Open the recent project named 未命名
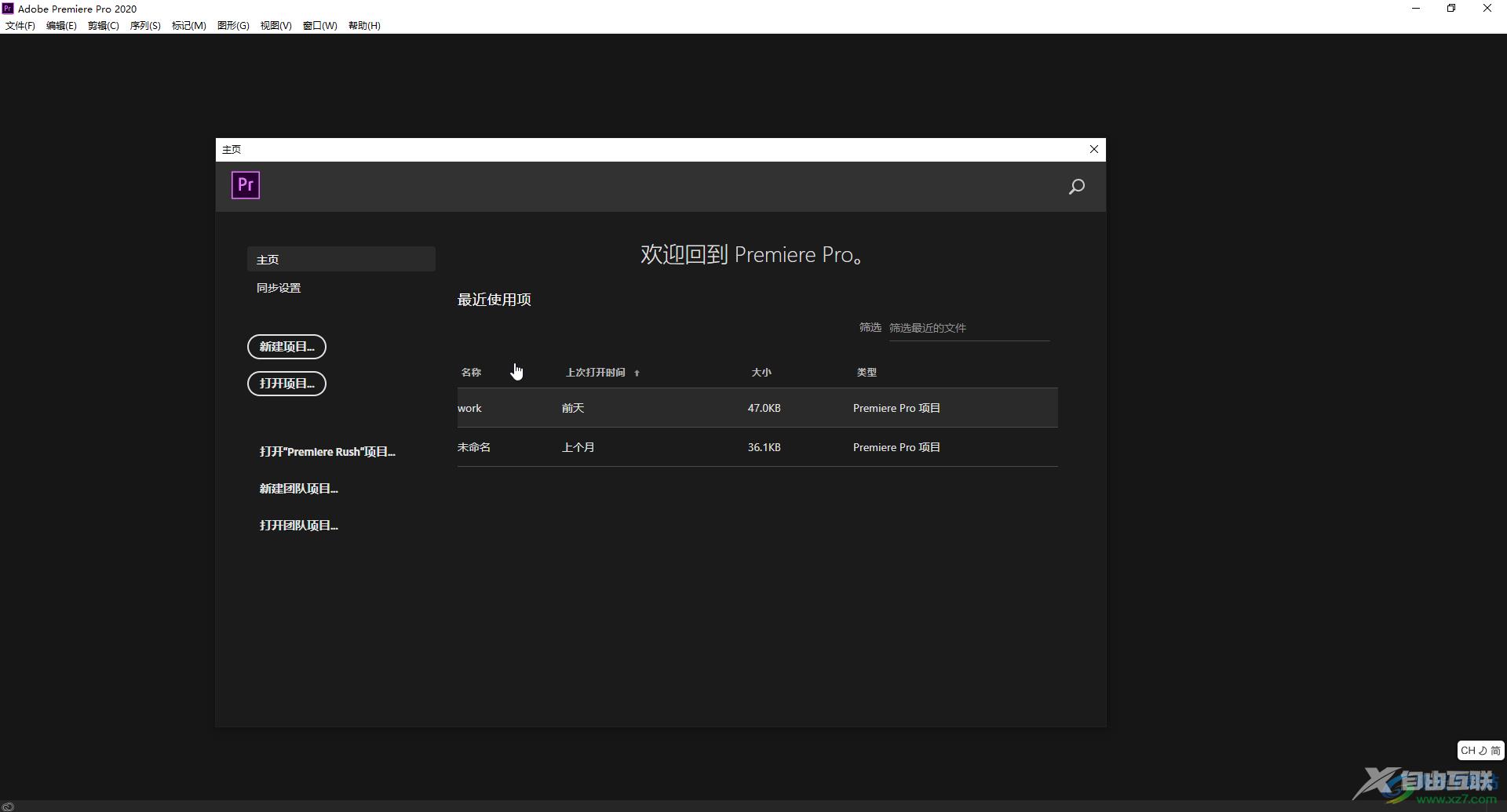The height and width of the screenshot is (812, 1507). pos(757,447)
